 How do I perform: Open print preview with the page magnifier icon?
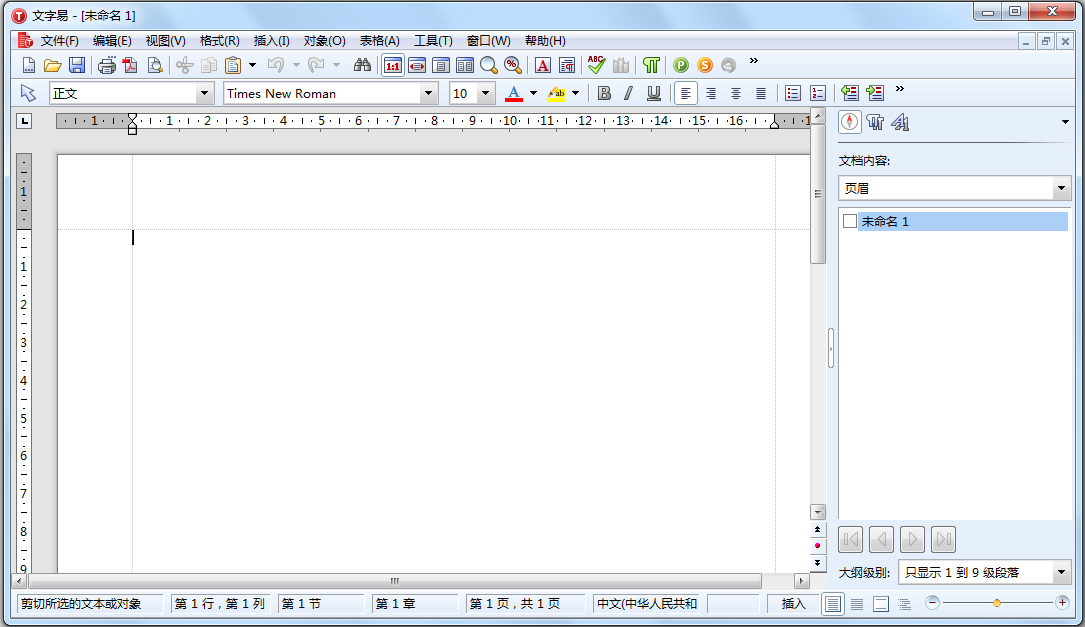click(155, 65)
